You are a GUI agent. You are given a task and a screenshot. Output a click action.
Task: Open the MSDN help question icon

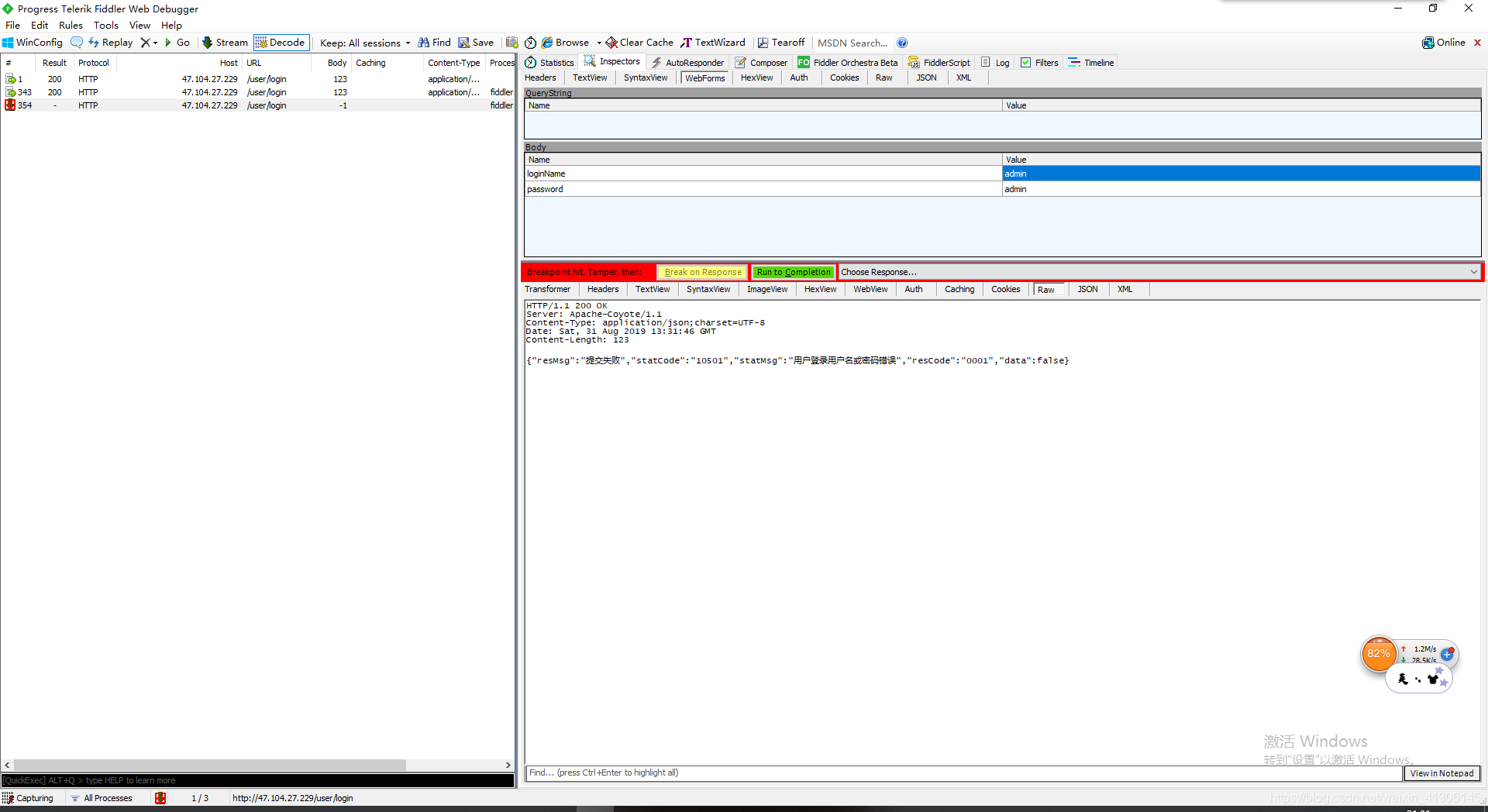coord(902,43)
